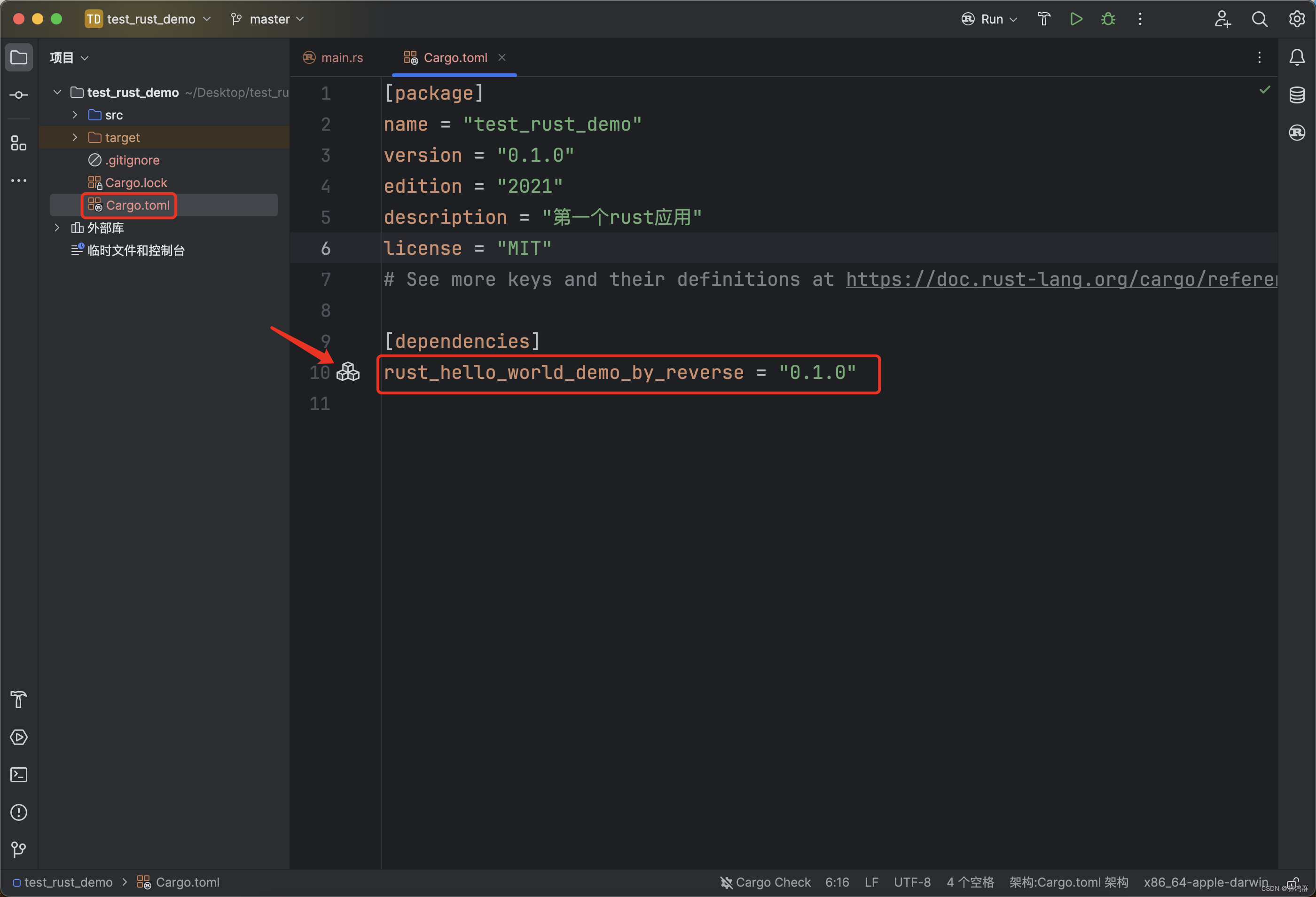Select Cargo.lock in the project tree
Viewport: 1316px width, 897px height.
136,183
